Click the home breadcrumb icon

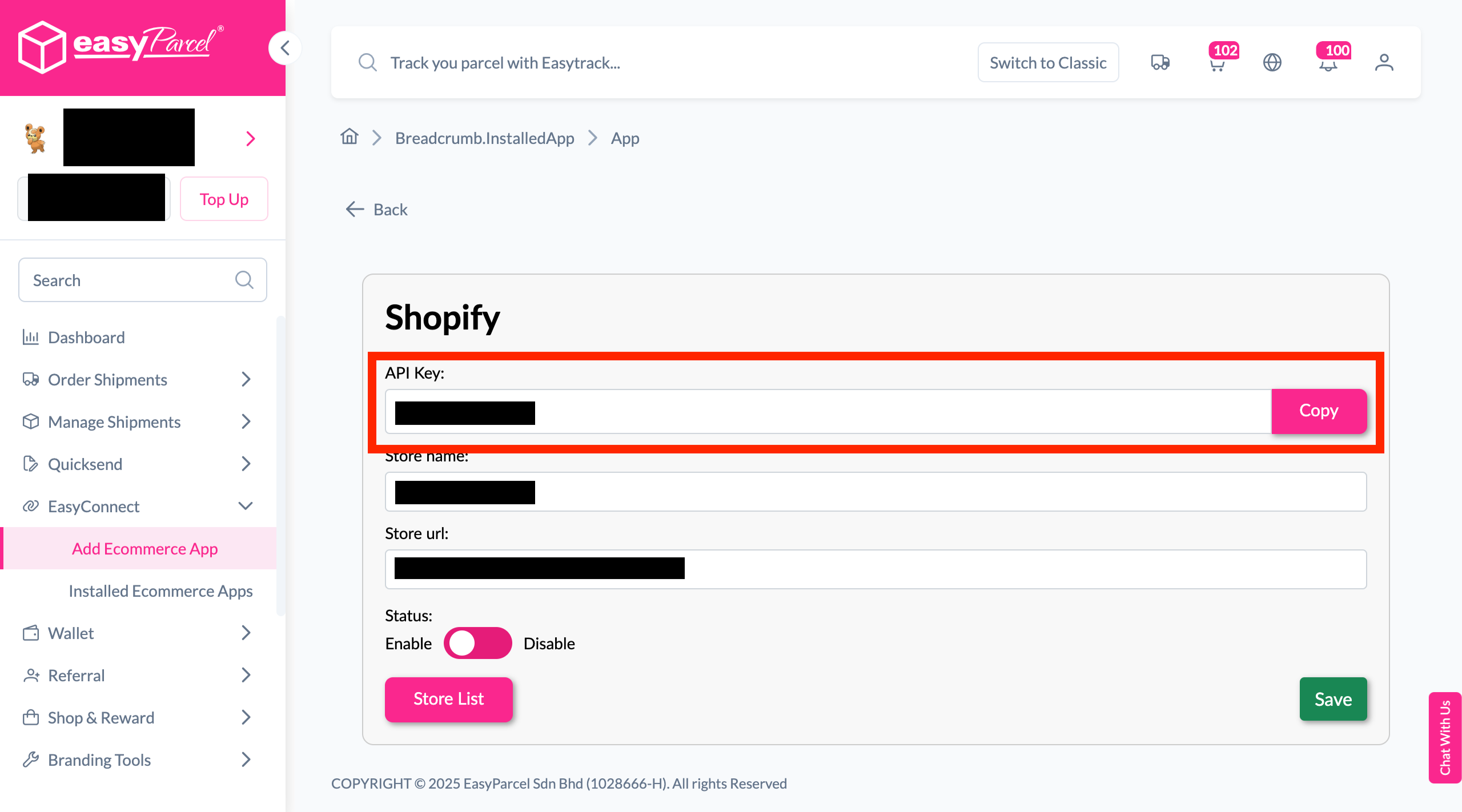pos(349,137)
